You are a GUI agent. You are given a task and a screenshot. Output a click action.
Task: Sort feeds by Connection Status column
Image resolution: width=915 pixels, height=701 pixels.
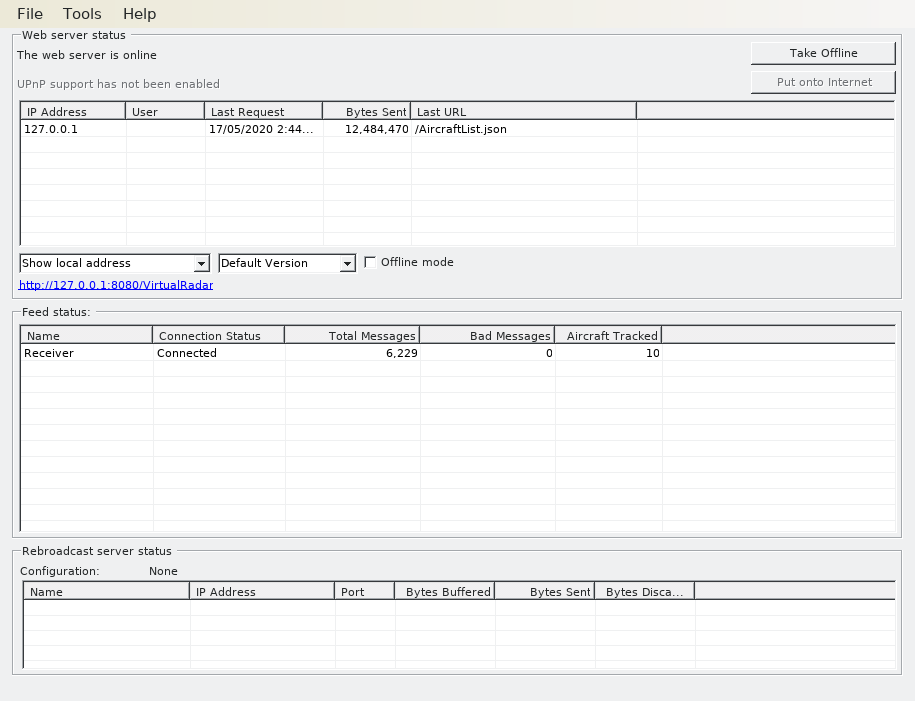(x=218, y=336)
